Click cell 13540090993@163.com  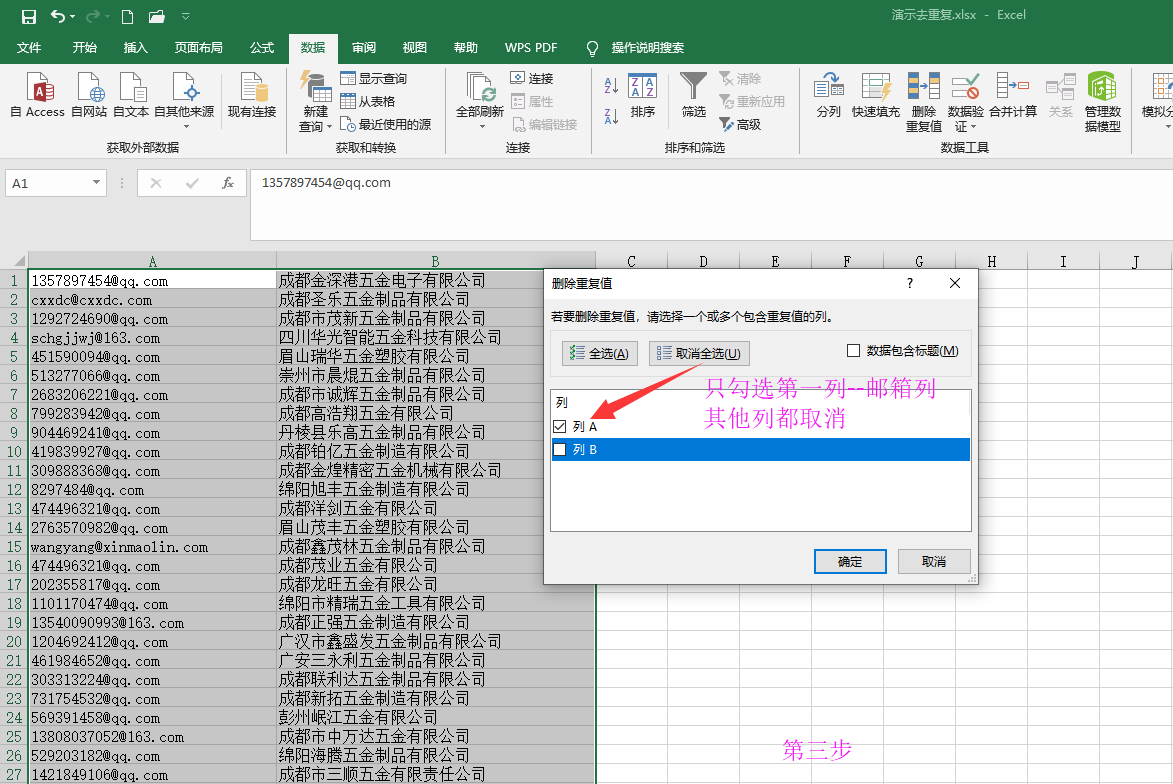click(153, 622)
